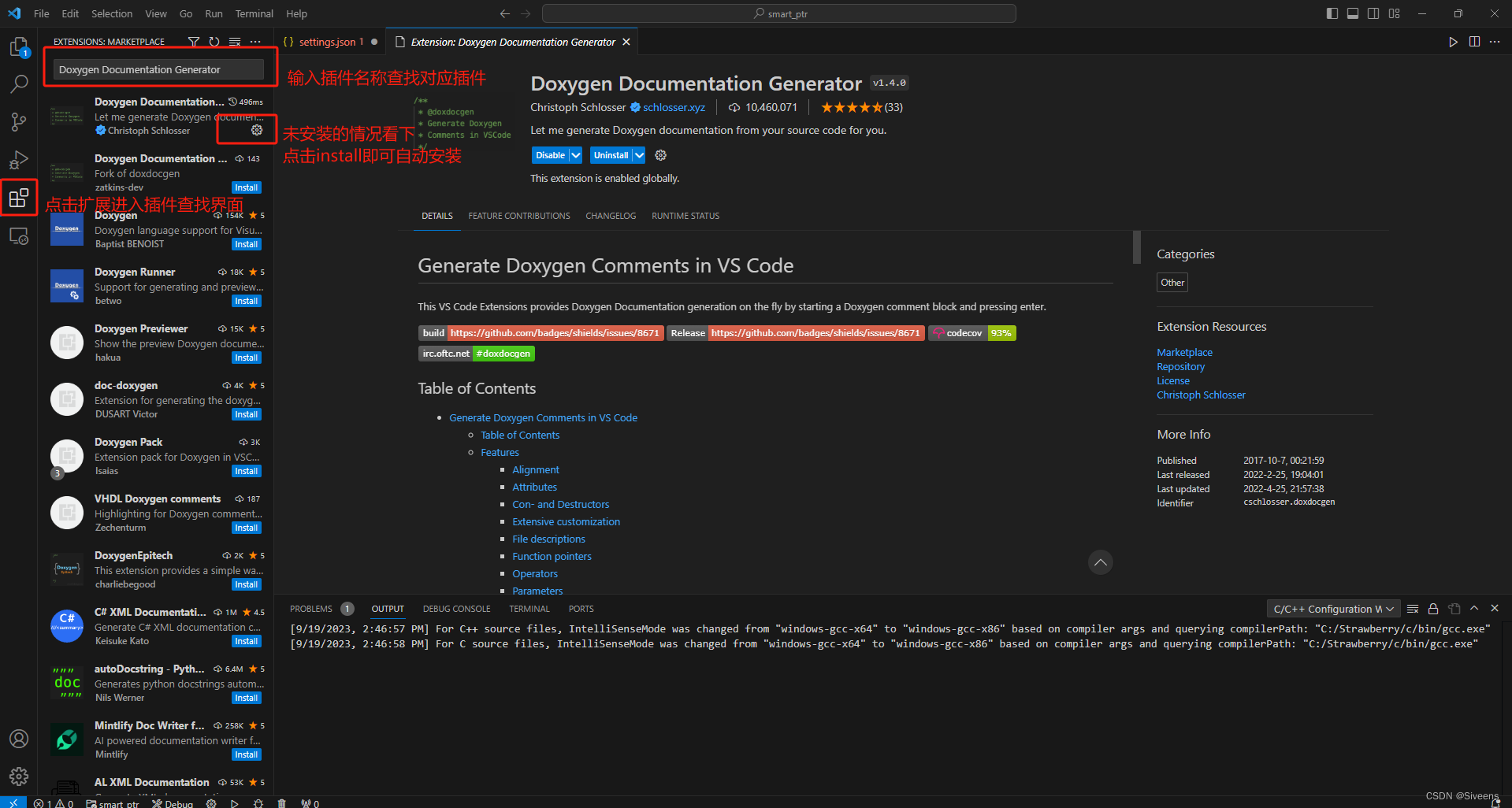Open the Debug Console panel tab
Screen dimensions: 1512x808
click(456, 609)
